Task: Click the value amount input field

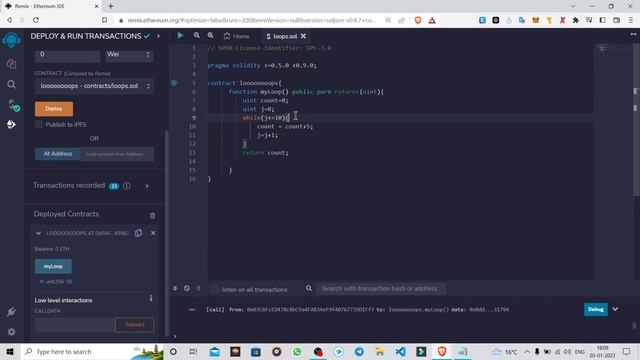Action: pyautogui.click(x=67, y=55)
